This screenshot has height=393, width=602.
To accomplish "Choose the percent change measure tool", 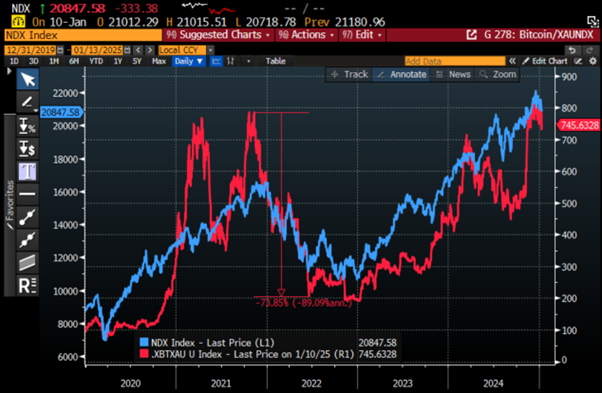I will point(28,125).
